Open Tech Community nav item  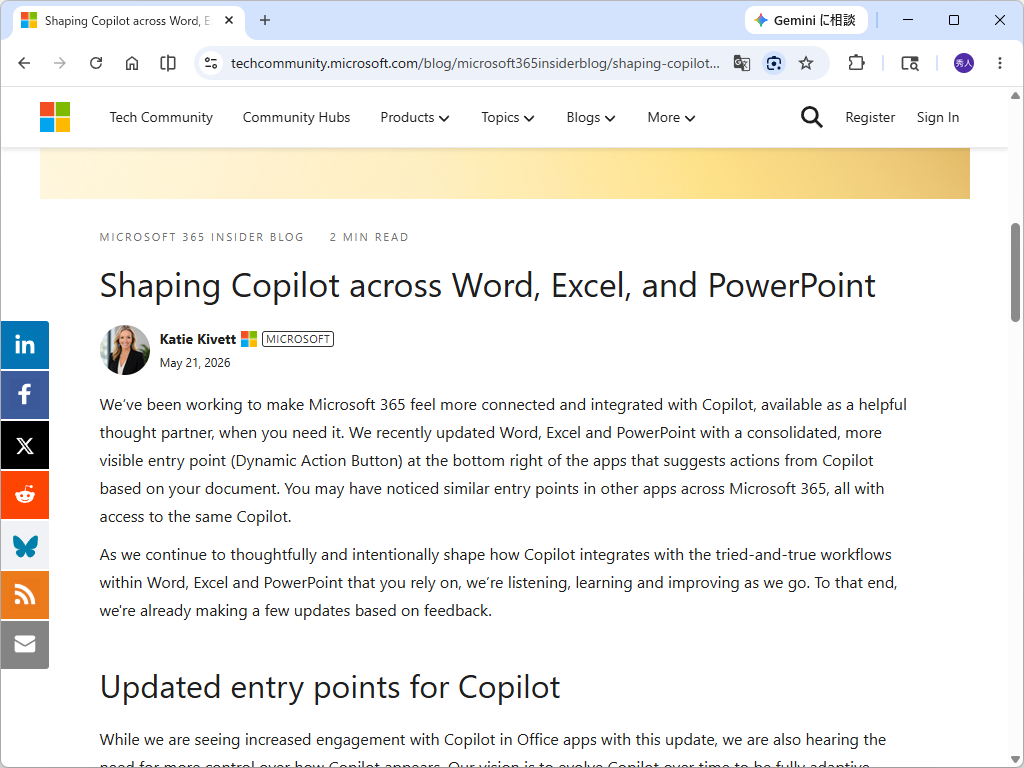(161, 118)
